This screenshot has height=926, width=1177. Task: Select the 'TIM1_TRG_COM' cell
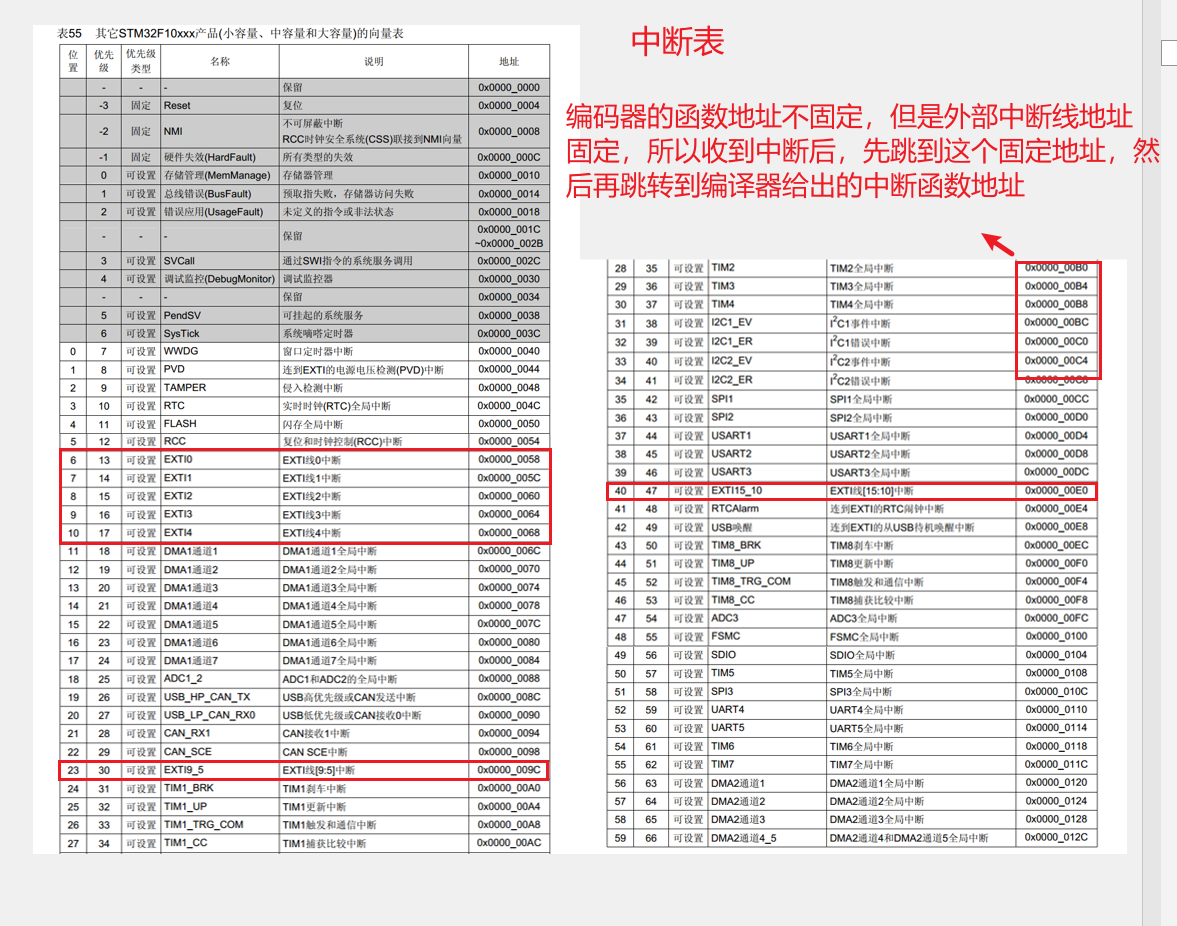click(x=220, y=825)
